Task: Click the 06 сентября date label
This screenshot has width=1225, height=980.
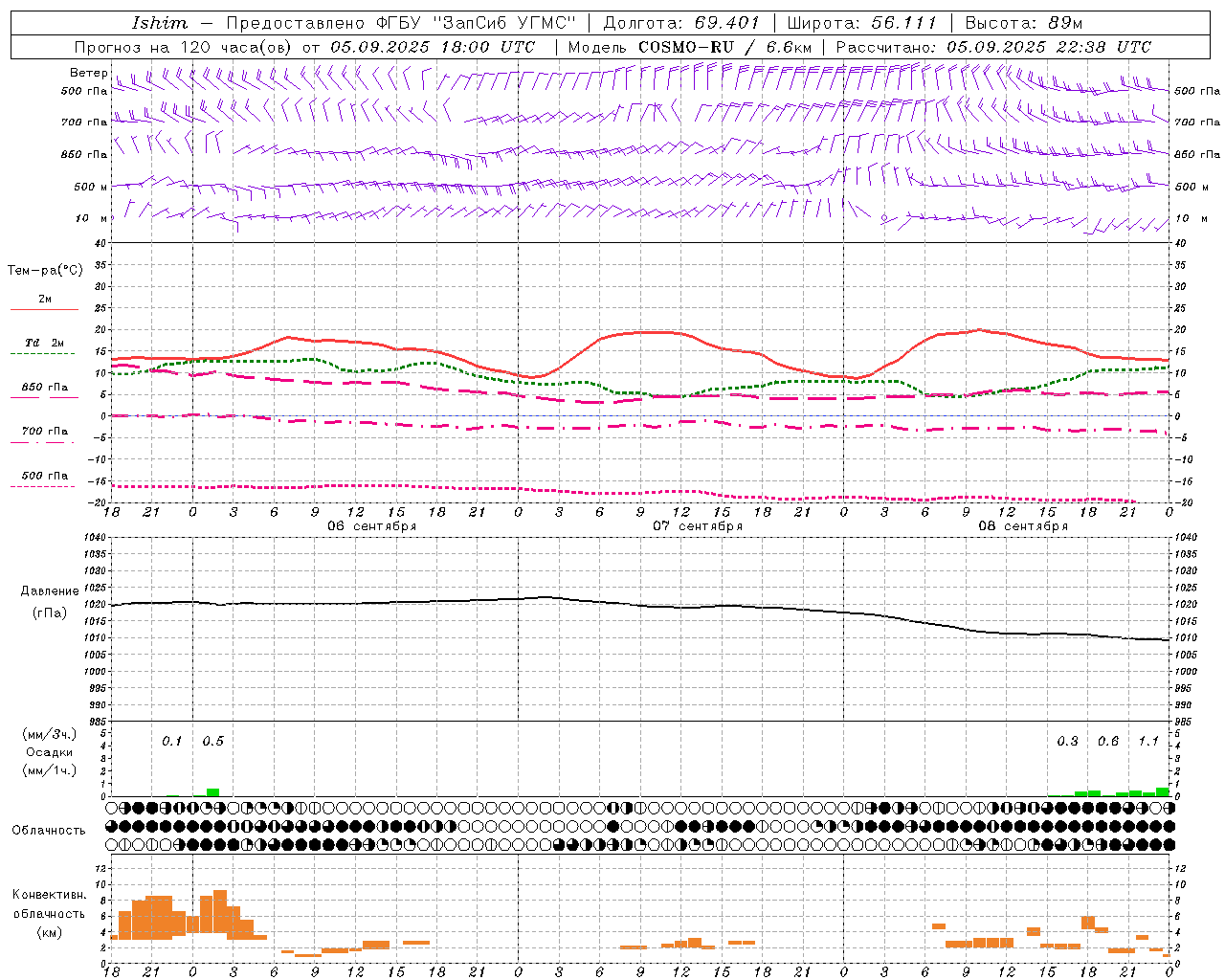Action: (371, 526)
